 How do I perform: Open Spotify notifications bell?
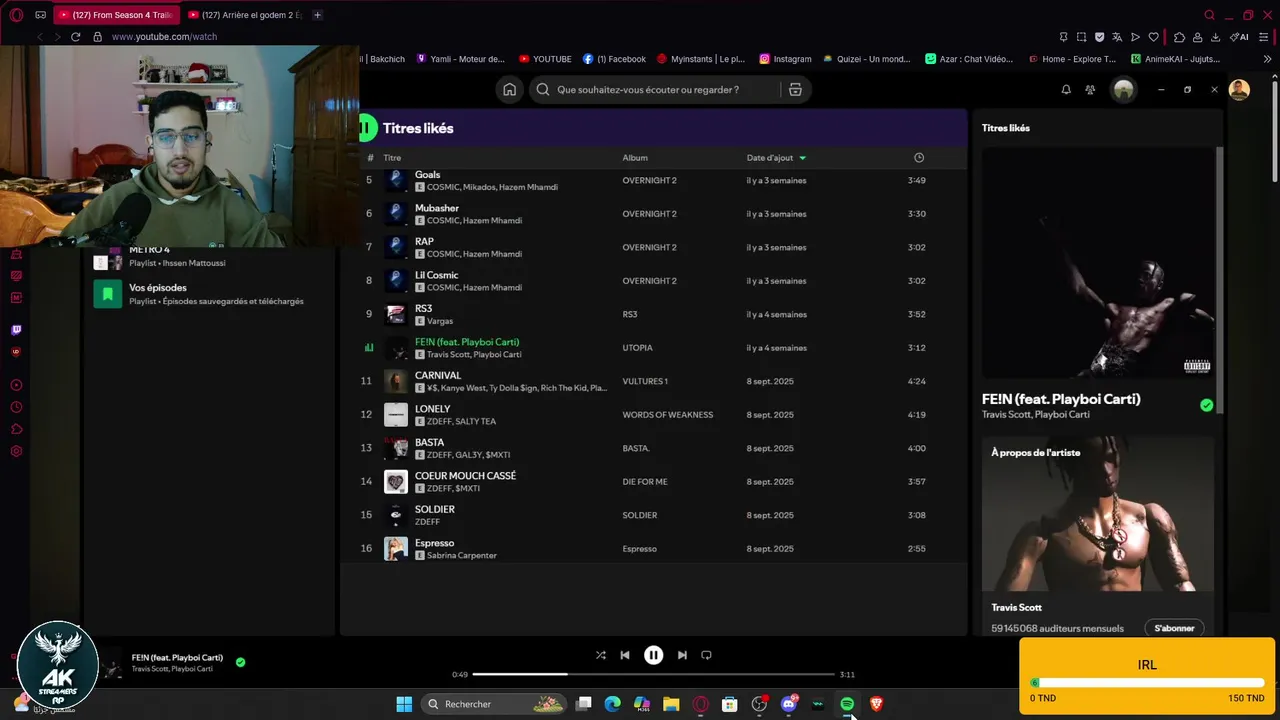(x=1066, y=90)
